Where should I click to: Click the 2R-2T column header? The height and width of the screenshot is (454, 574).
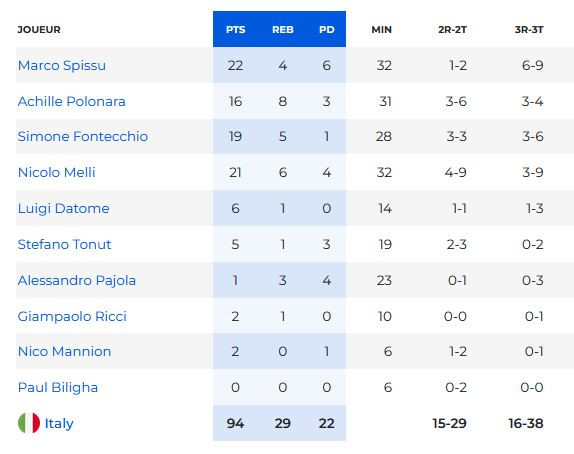[x=452, y=30]
